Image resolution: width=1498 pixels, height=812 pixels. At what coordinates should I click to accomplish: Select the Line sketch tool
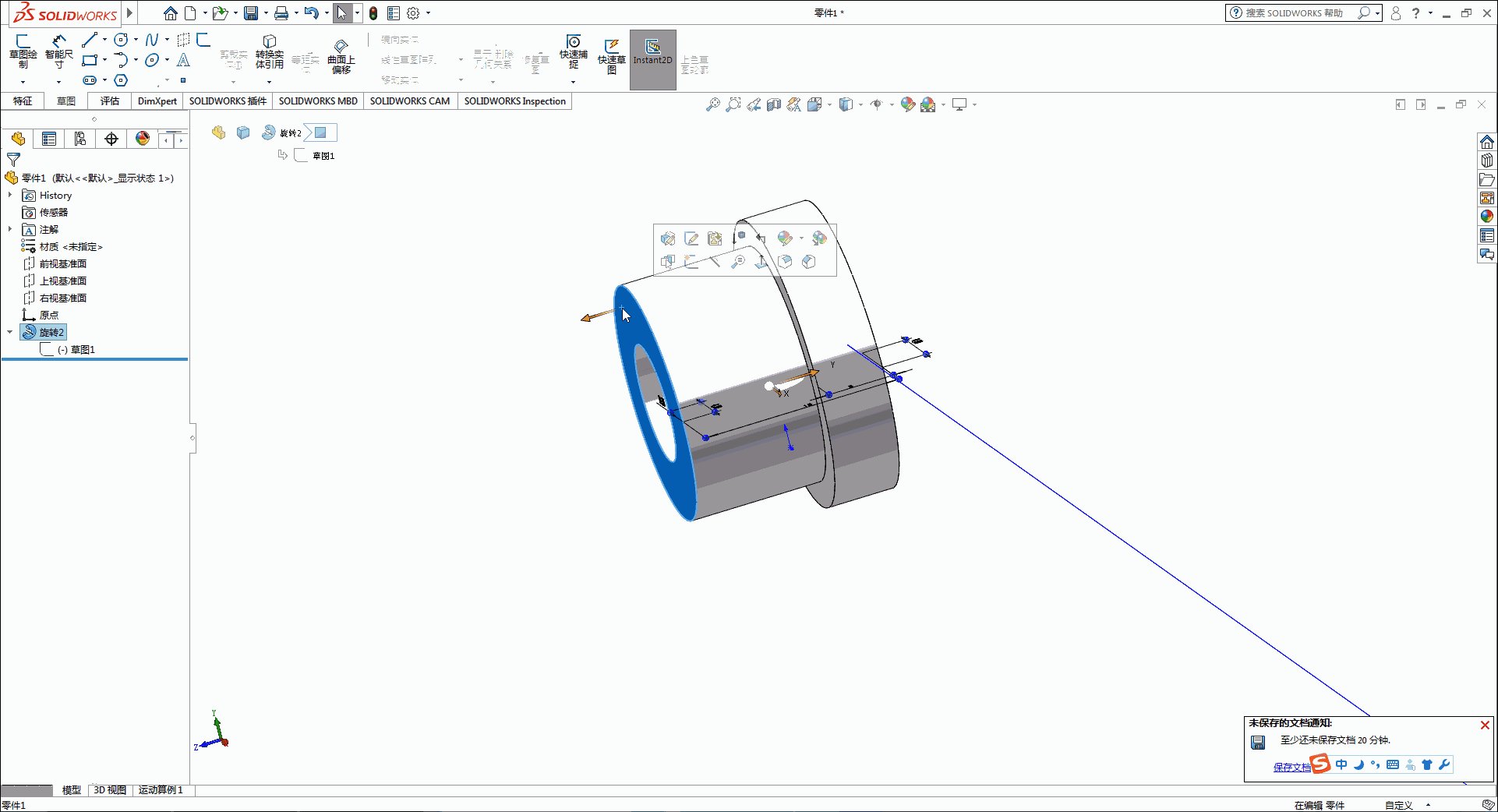coord(90,40)
